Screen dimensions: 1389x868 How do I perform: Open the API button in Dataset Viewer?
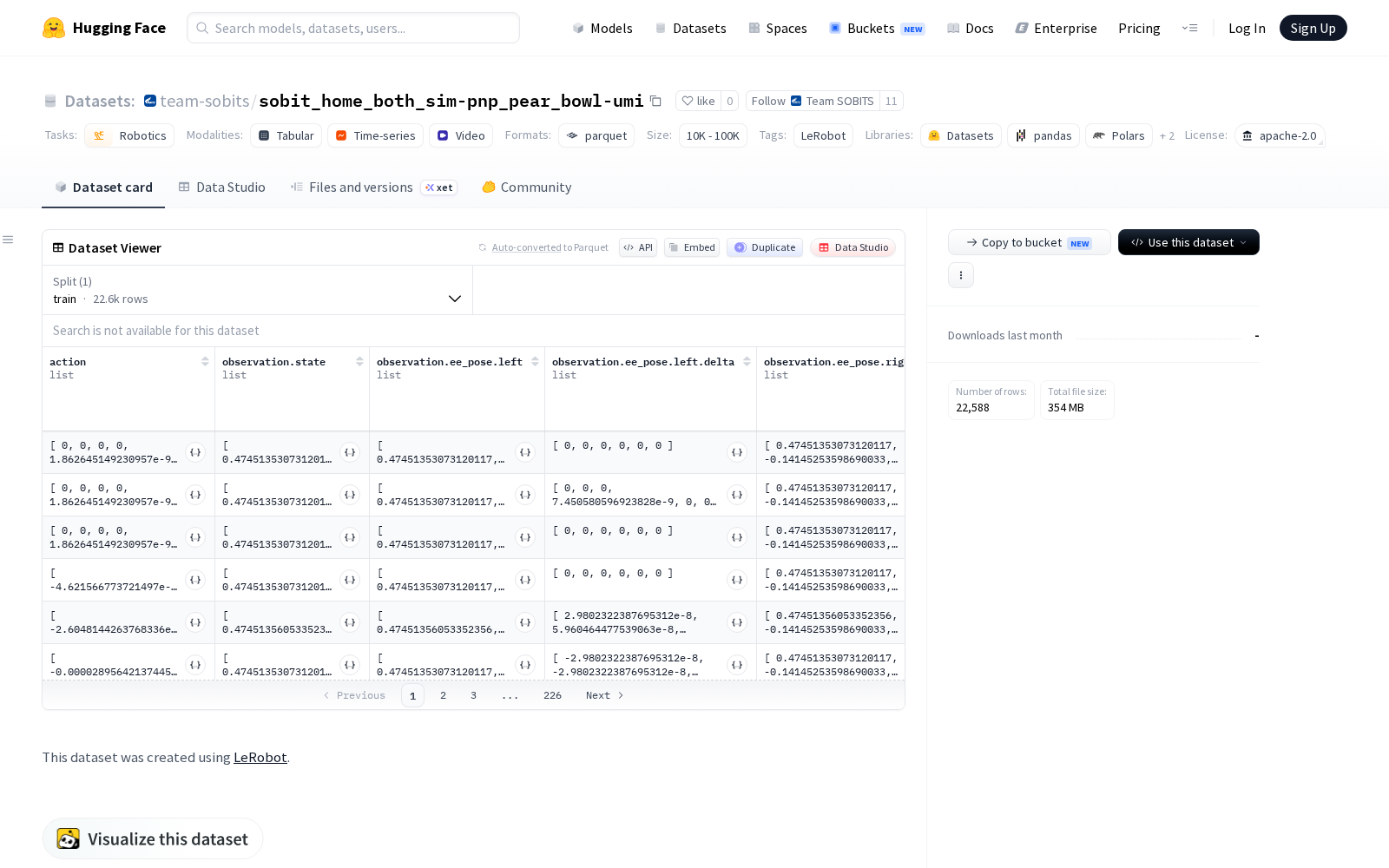(x=638, y=247)
